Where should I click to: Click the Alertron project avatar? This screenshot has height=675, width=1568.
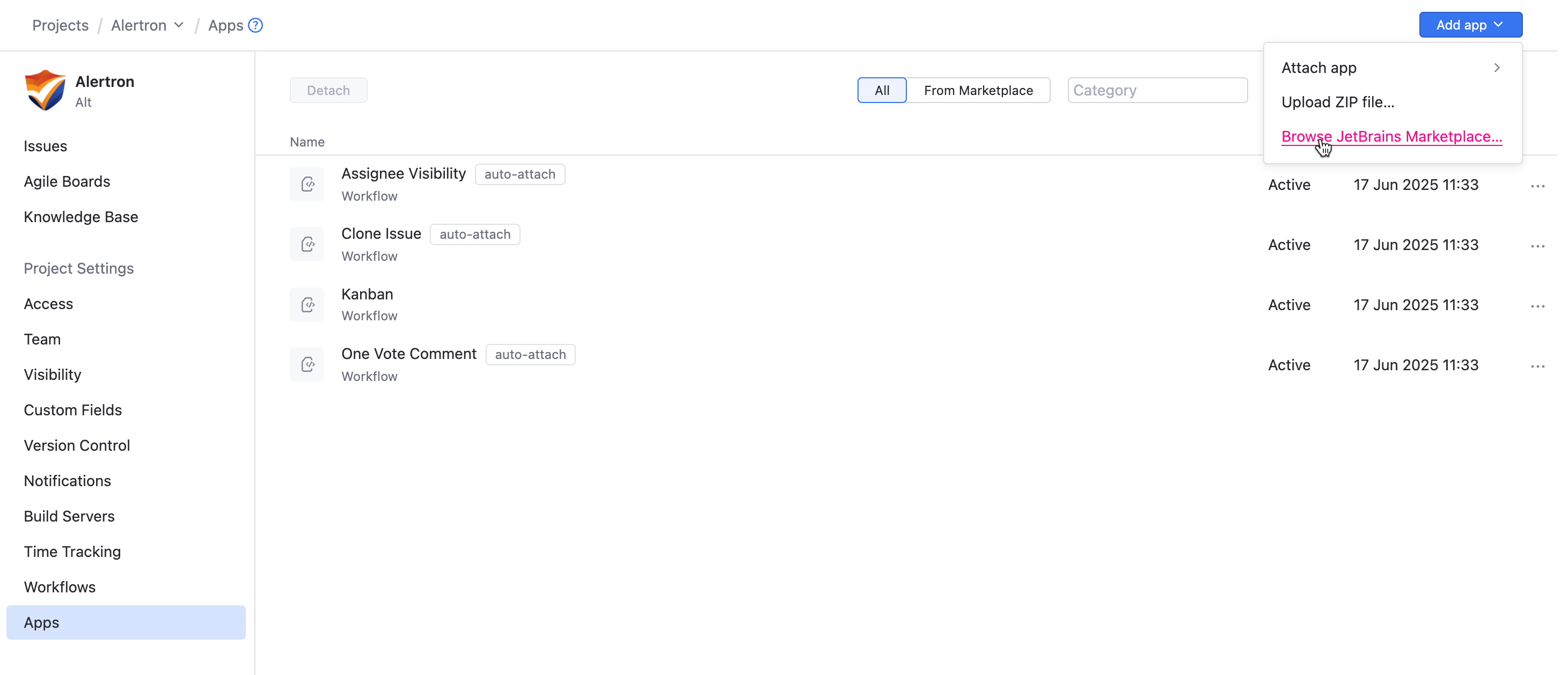coord(45,90)
